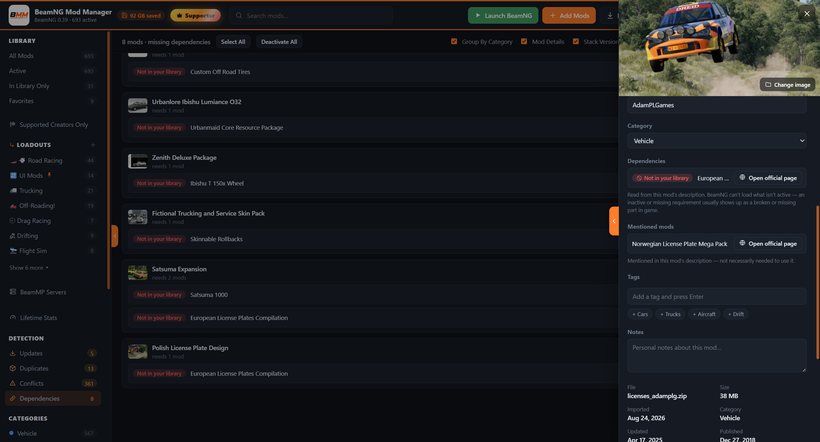Collapse details panel with orange arrow tab

click(614, 221)
